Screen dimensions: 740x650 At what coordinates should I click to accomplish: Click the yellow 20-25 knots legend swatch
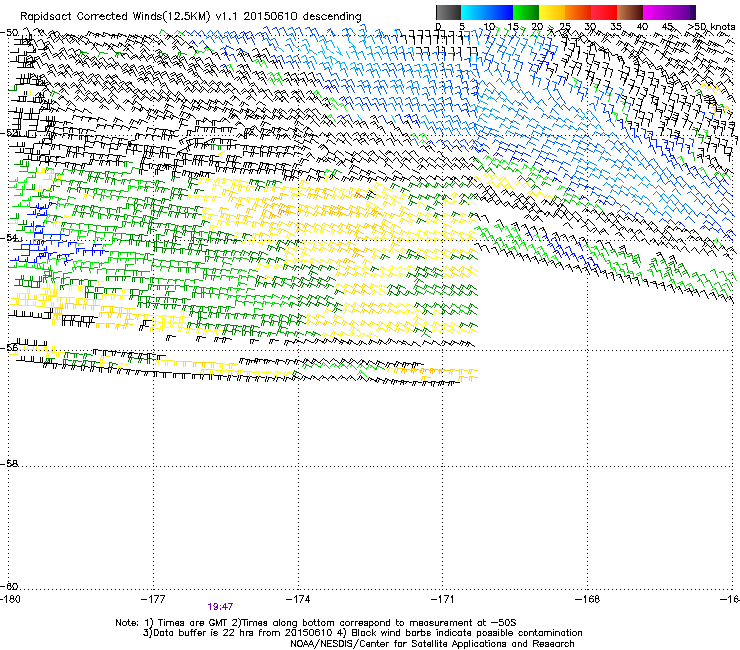pyautogui.click(x=552, y=12)
